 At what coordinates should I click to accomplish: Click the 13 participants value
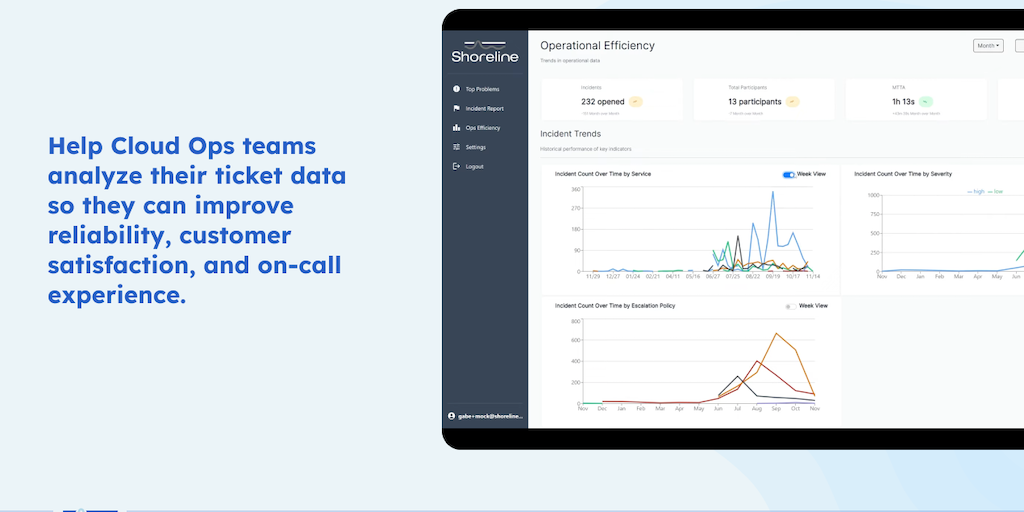click(x=755, y=102)
